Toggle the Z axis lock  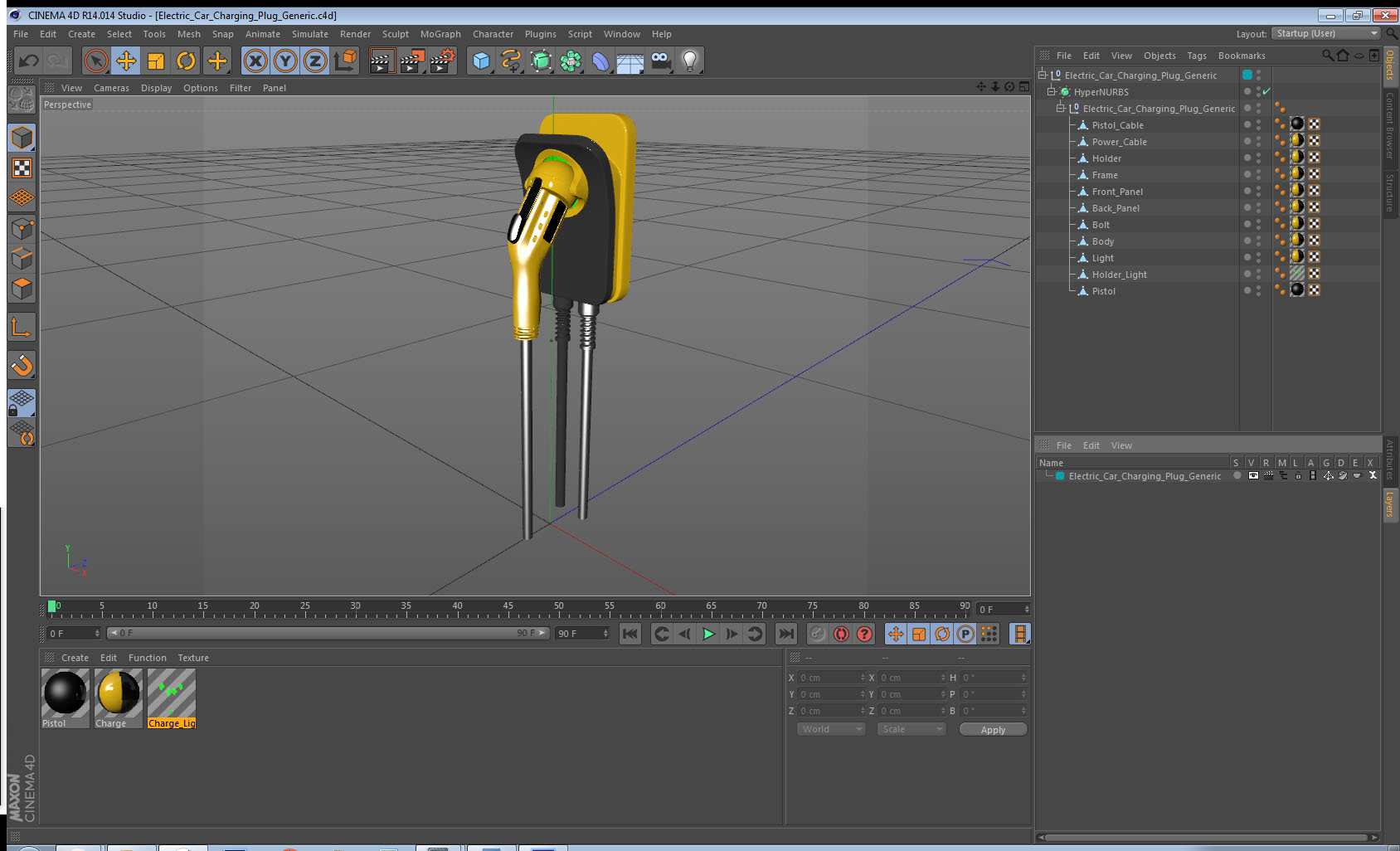click(315, 61)
